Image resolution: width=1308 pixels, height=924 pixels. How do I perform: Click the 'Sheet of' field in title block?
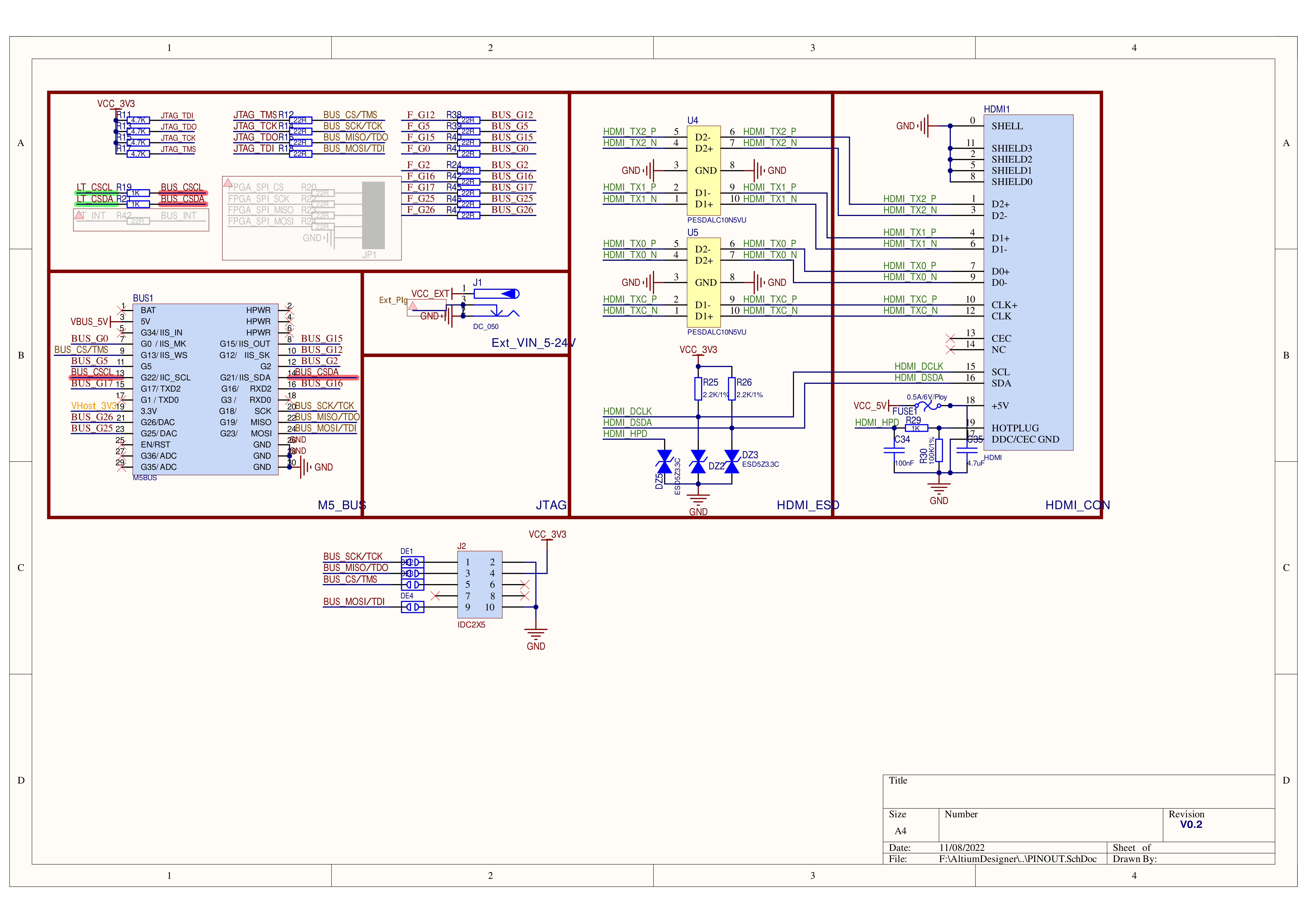click(x=1191, y=848)
